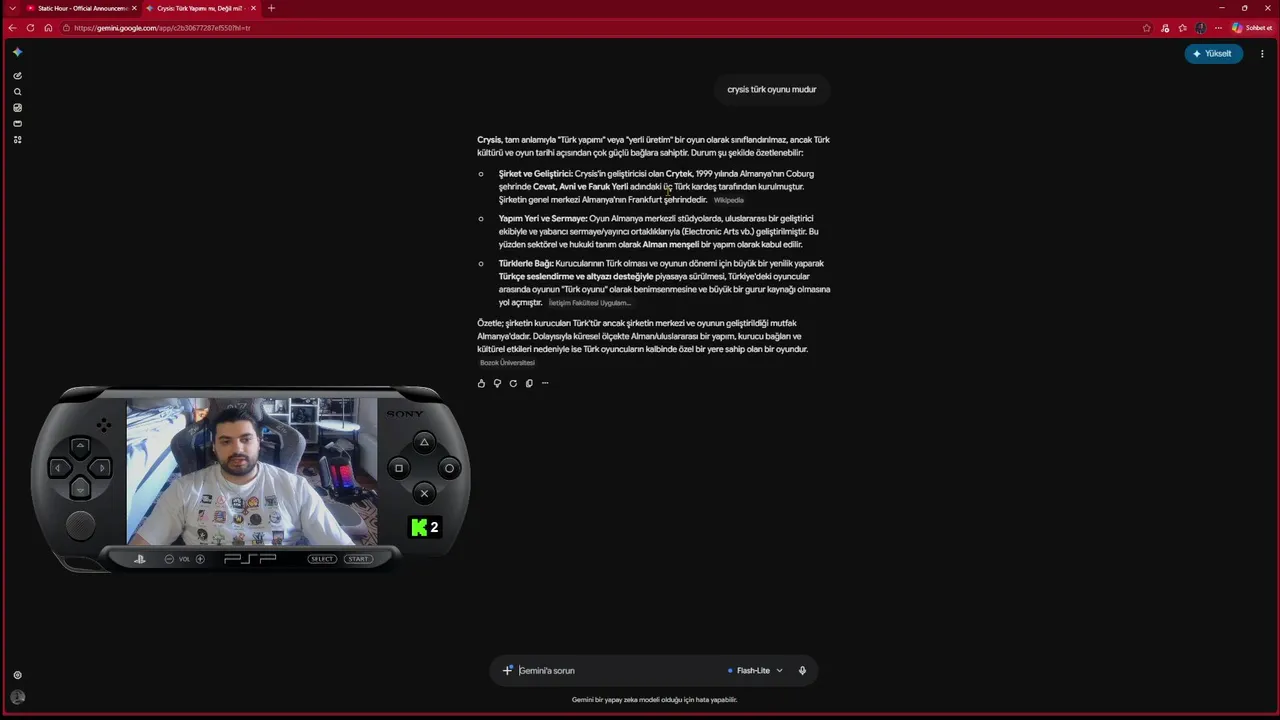Click the browser address bar URL

162,28
